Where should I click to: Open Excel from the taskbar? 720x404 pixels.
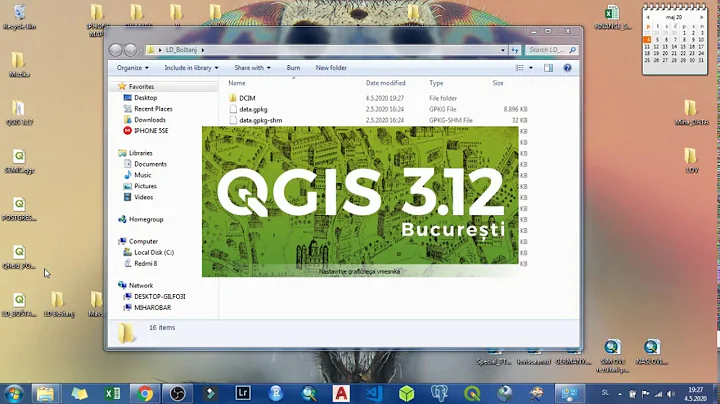(x=112, y=393)
